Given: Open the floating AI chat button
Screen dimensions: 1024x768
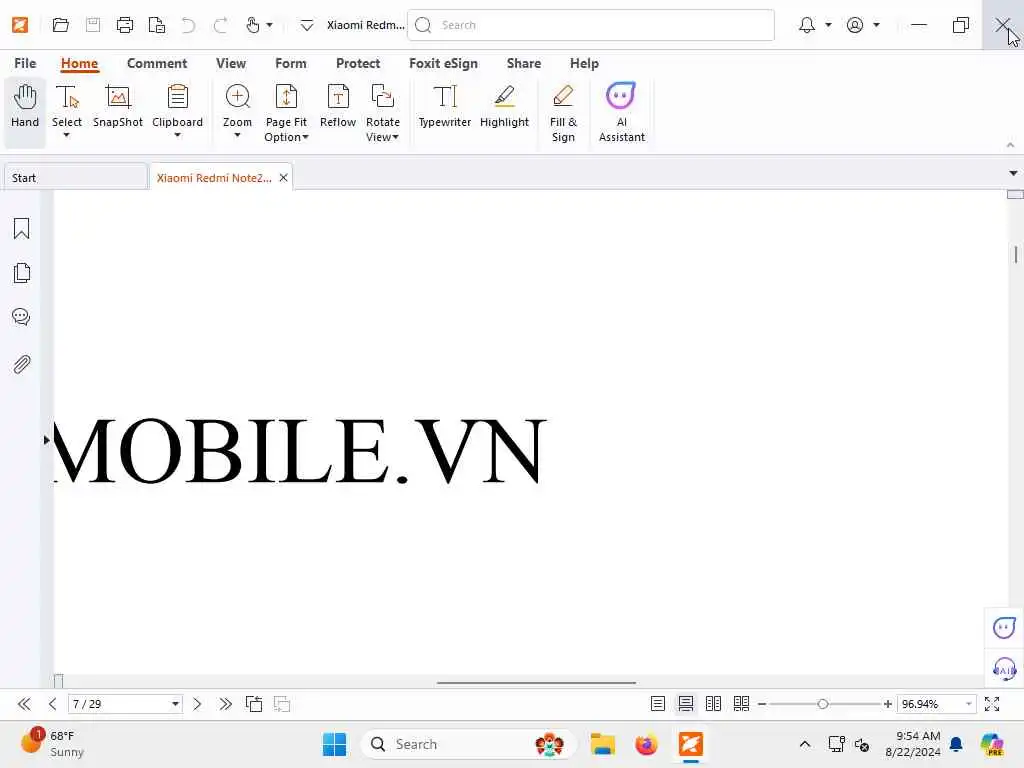Looking at the screenshot, I should 1004,628.
